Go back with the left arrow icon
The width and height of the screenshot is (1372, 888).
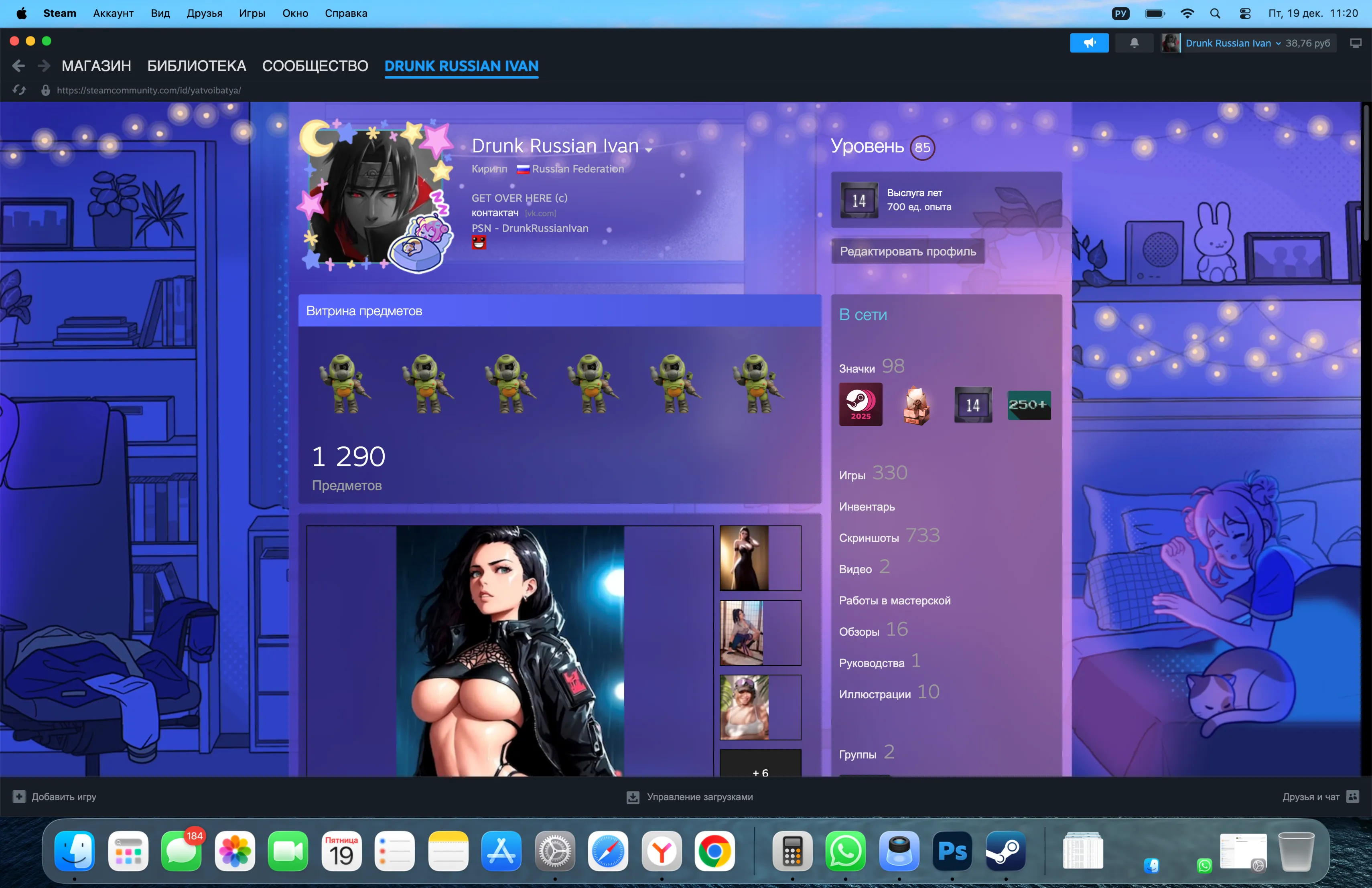coord(18,66)
